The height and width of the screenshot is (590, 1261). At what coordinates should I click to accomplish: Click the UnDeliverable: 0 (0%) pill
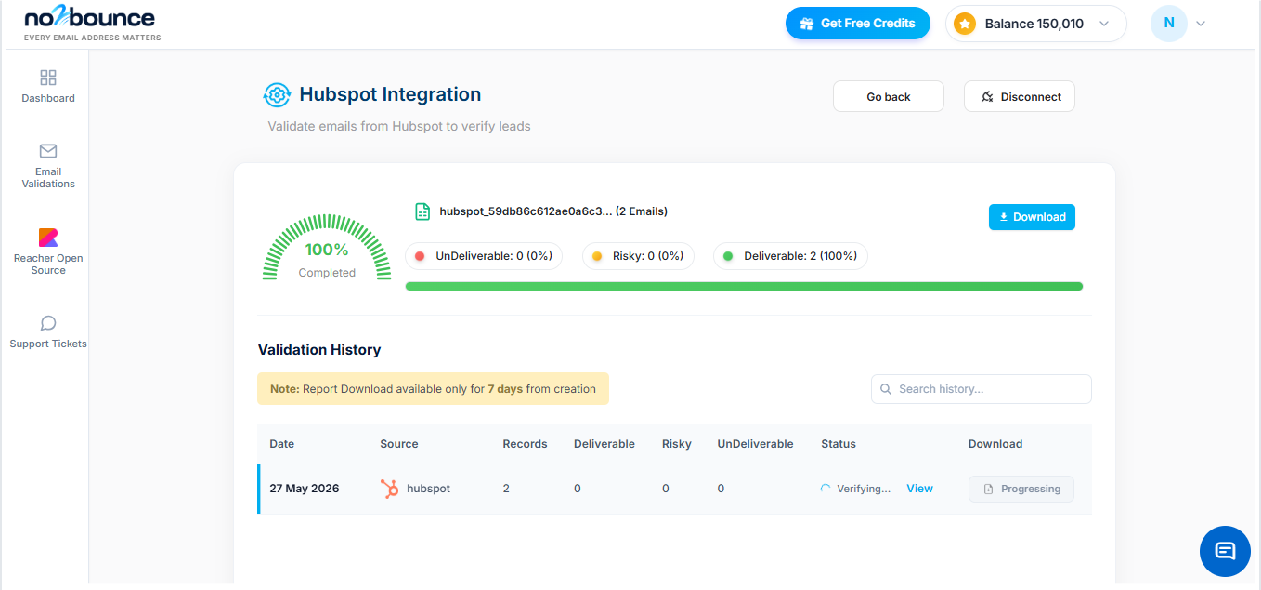pos(484,256)
